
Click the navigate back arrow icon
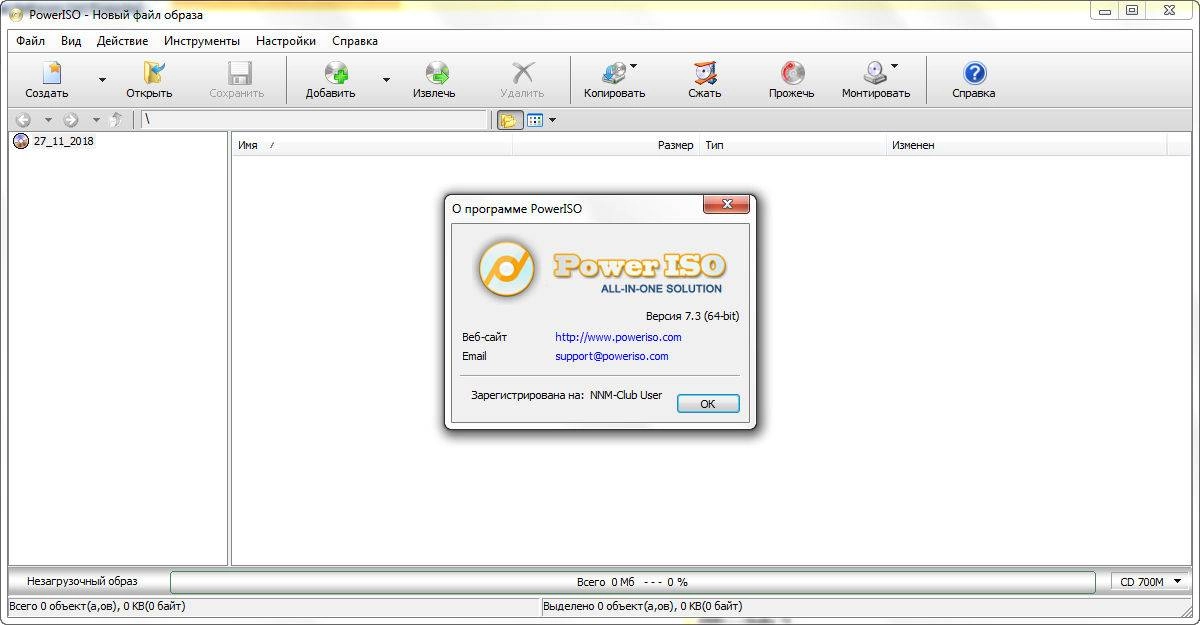[x=24, y=120]
